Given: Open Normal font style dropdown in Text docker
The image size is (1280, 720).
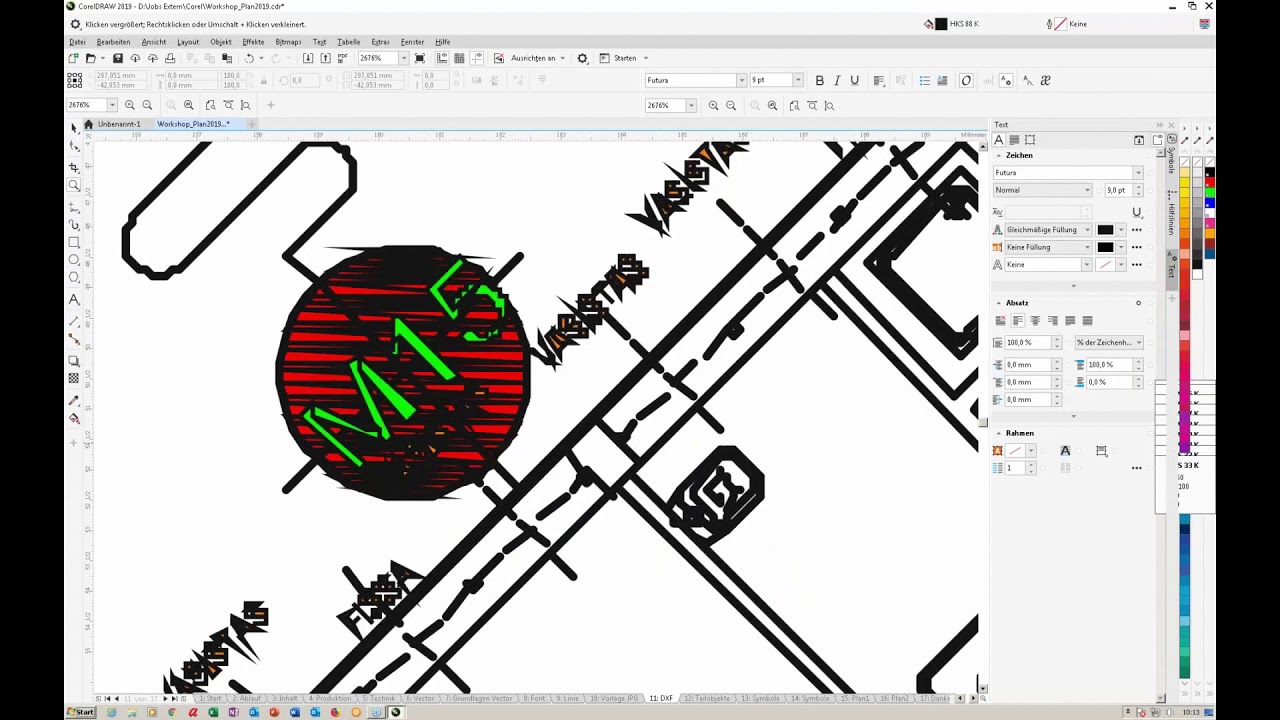Looking at the screenshot, I should pyautogui.click(x=1043, y=190).
